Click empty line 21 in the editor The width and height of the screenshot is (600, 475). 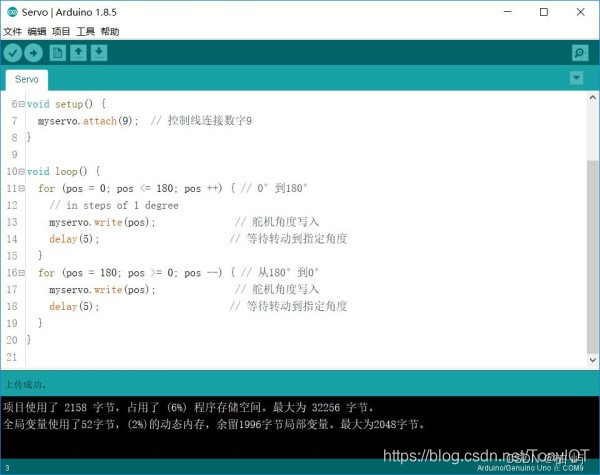coord(306,357)
